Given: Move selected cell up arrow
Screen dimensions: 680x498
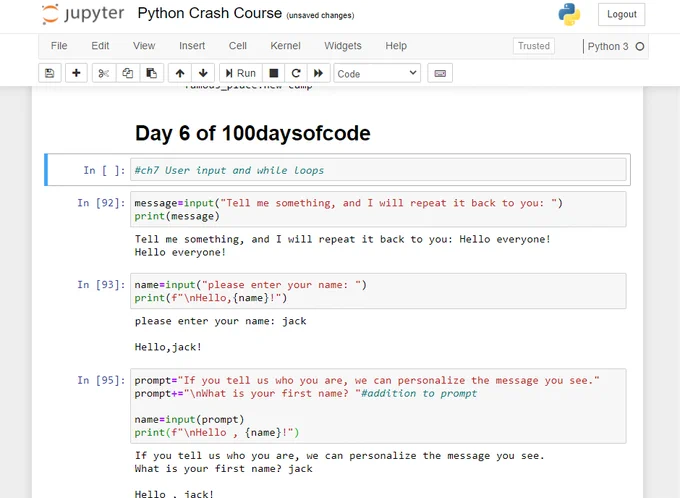Looking at the screenshot, I should tap(180, 73).
